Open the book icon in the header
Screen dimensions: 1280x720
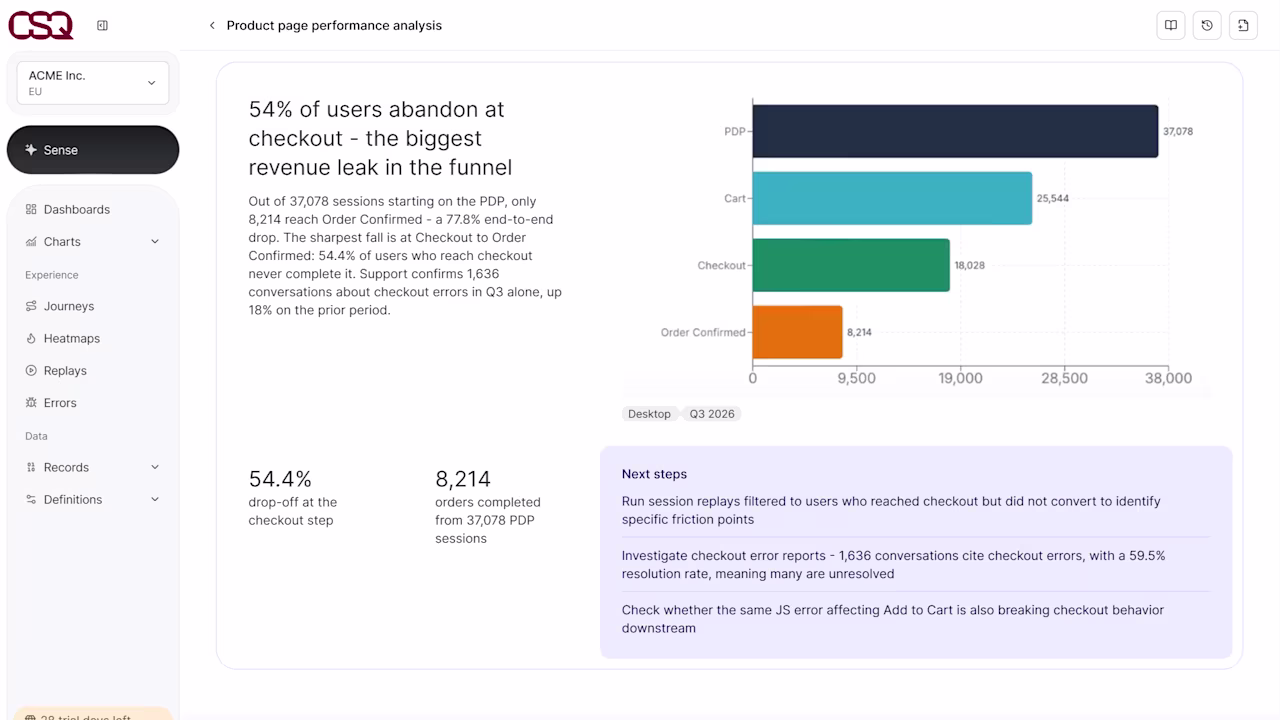tap(1171, 26)
